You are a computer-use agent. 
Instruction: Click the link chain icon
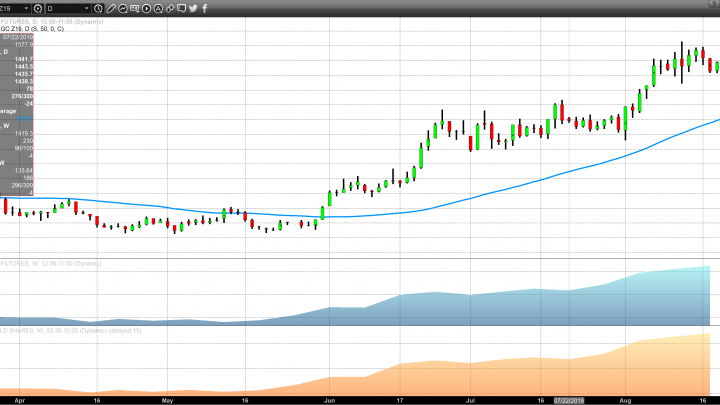(170, 8)
